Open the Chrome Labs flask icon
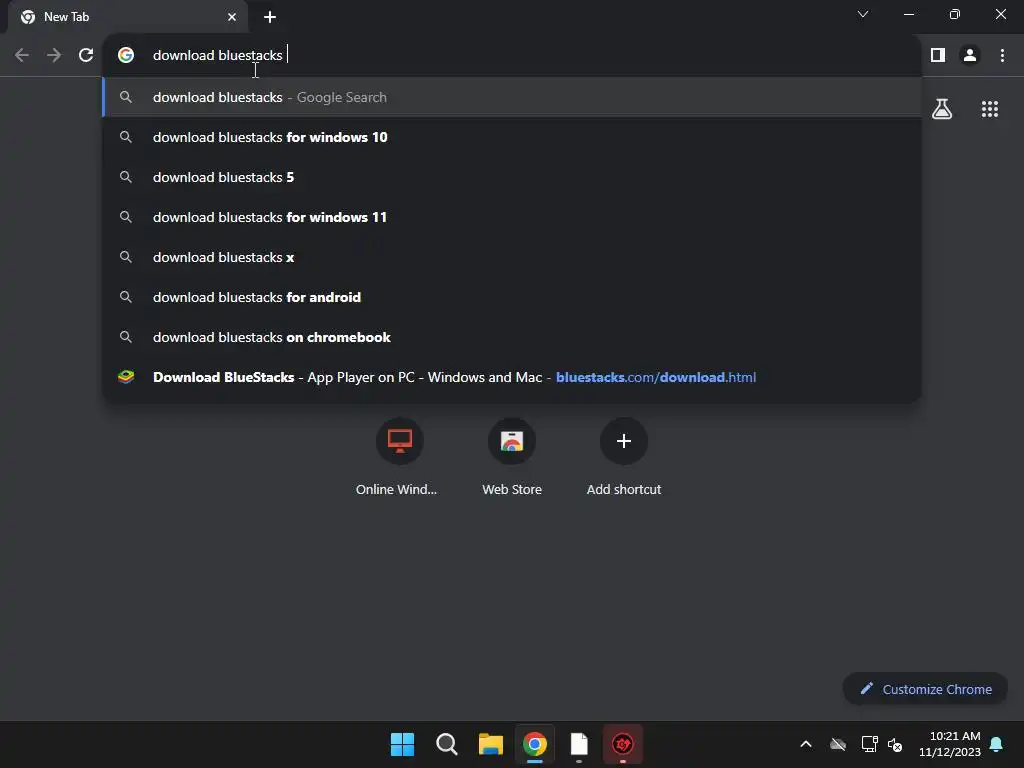 click(x=942, y=109)
